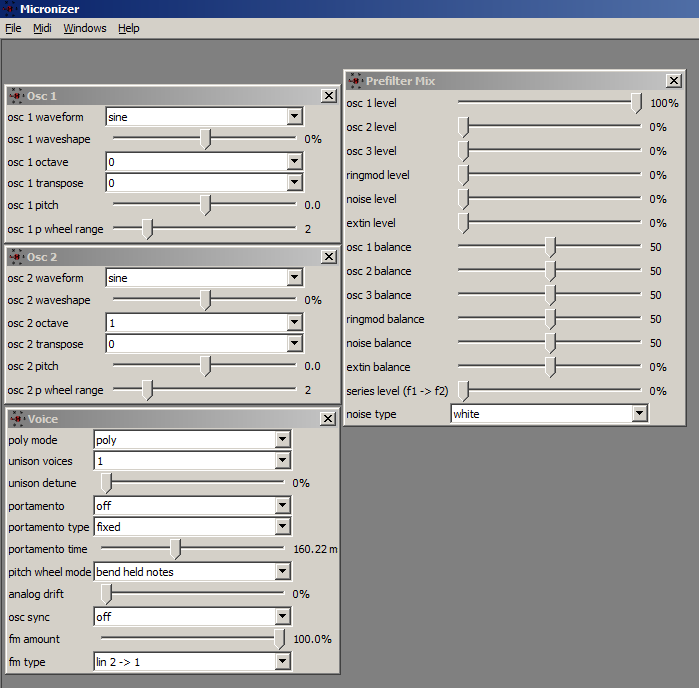Click the osc 2 level slider handle
The image size is (699, 688).
(x=464, y=127)
